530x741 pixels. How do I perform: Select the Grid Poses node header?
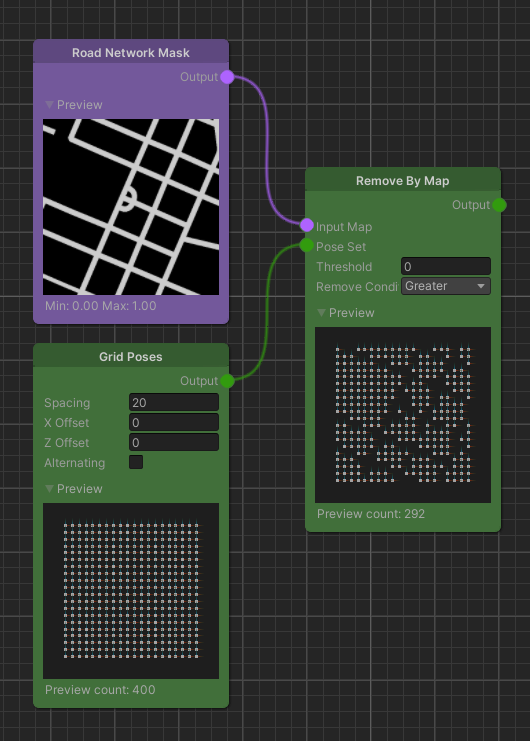[131, 356]
